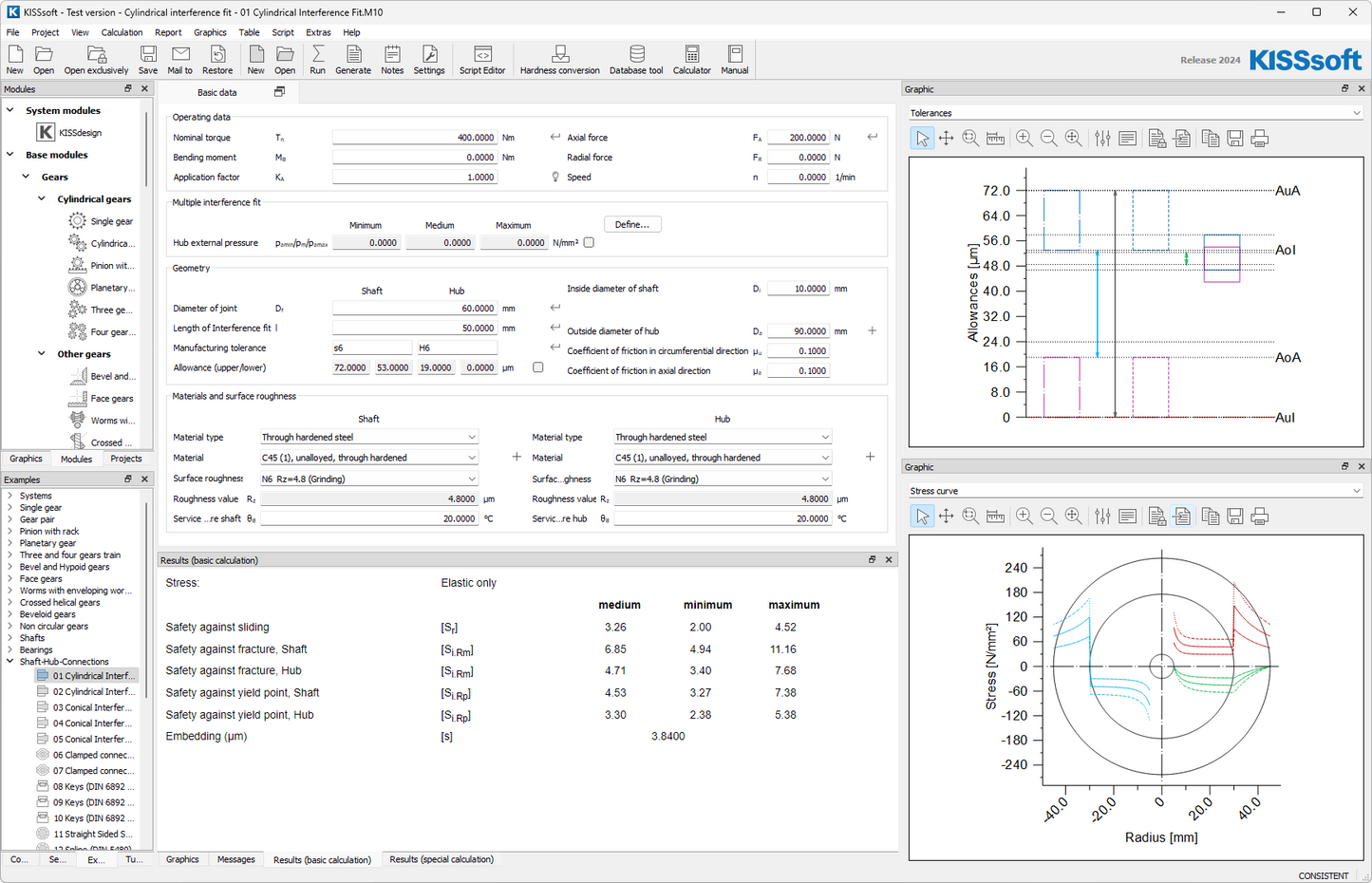The image size is (1372, 883).
Task: Enable the Hub external pressure checkbox
Action: click(x=589, y=243)
